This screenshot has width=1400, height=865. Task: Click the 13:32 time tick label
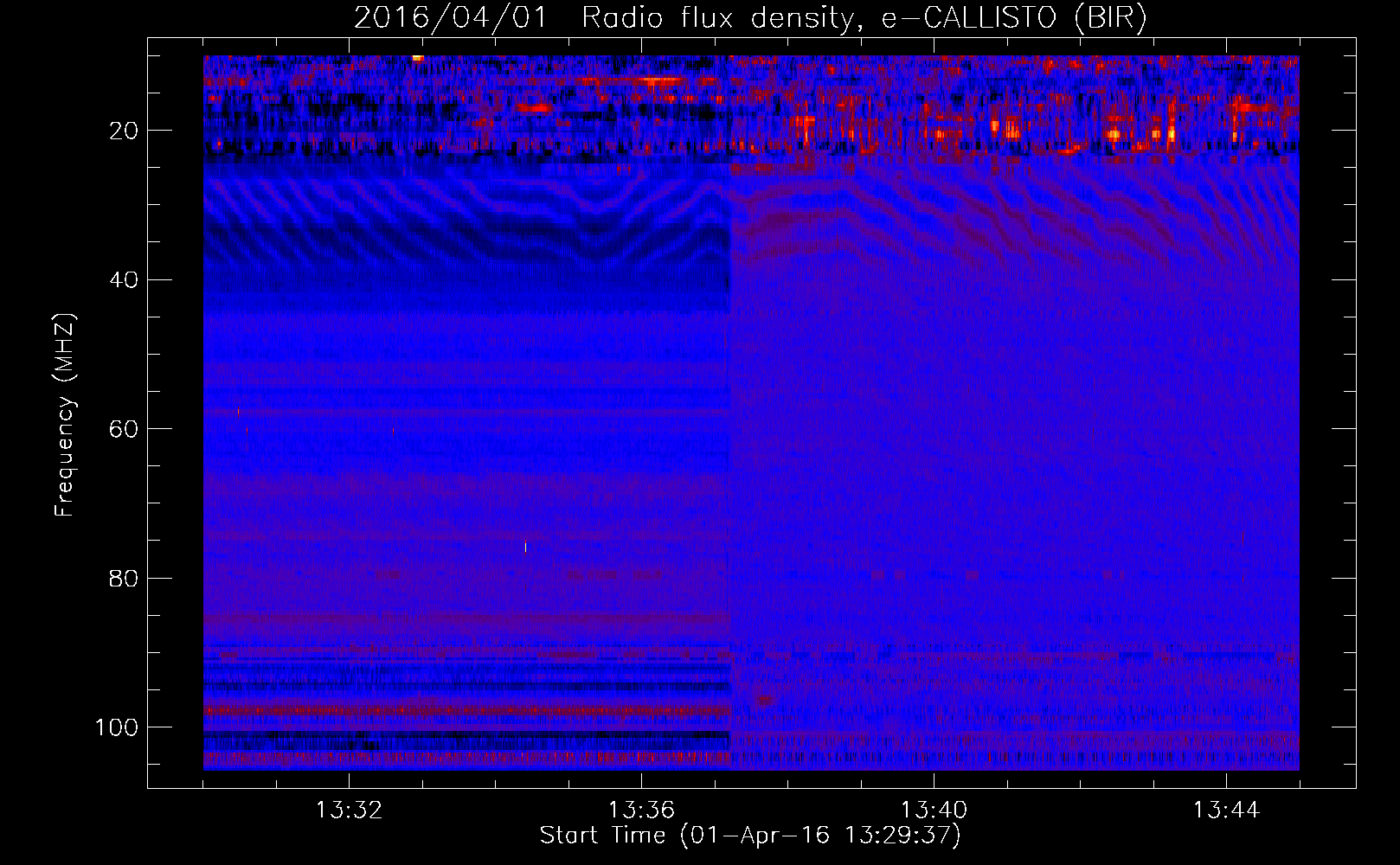[349, 811]
